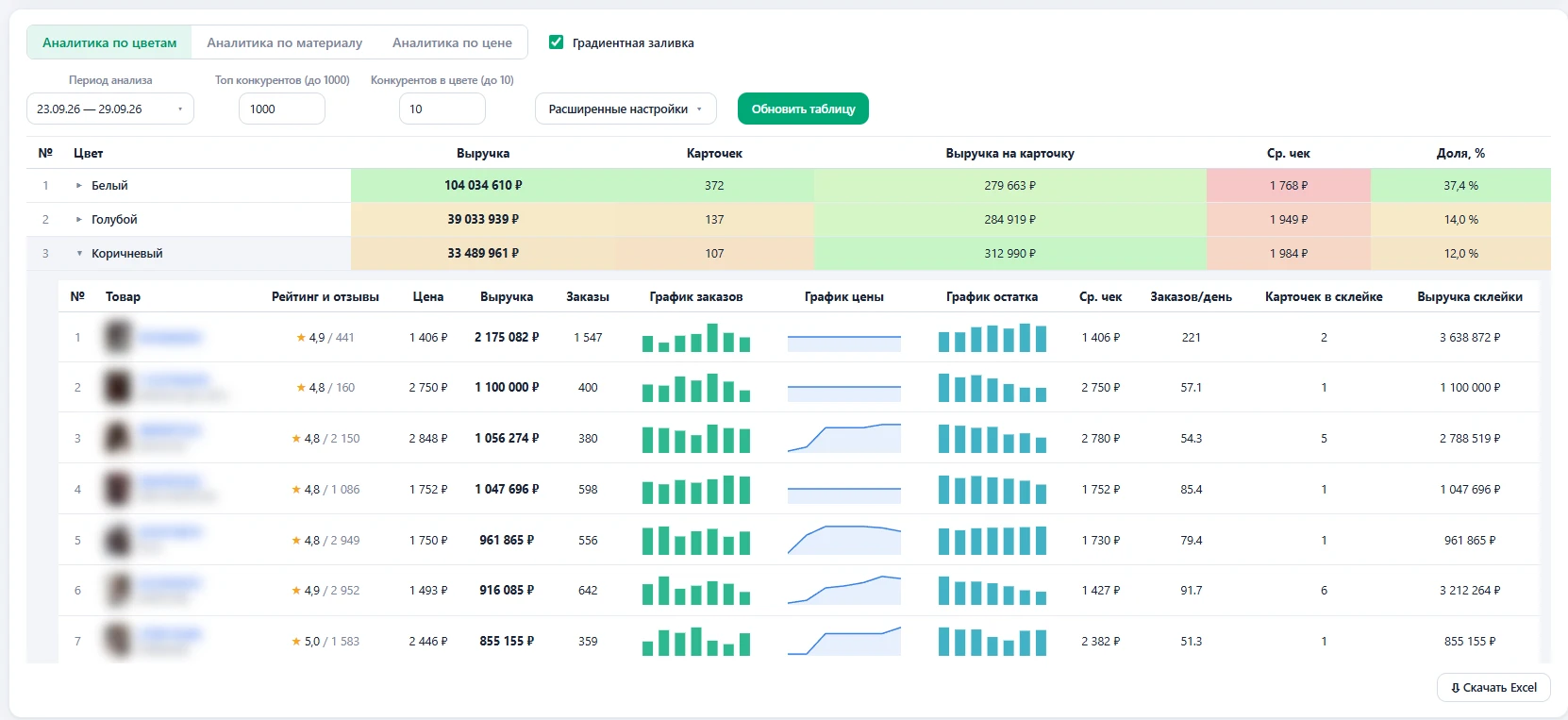This screenshot has height=720, width=1568.
Task: Click the price line chart for product 3
Action: pos(843,438)
